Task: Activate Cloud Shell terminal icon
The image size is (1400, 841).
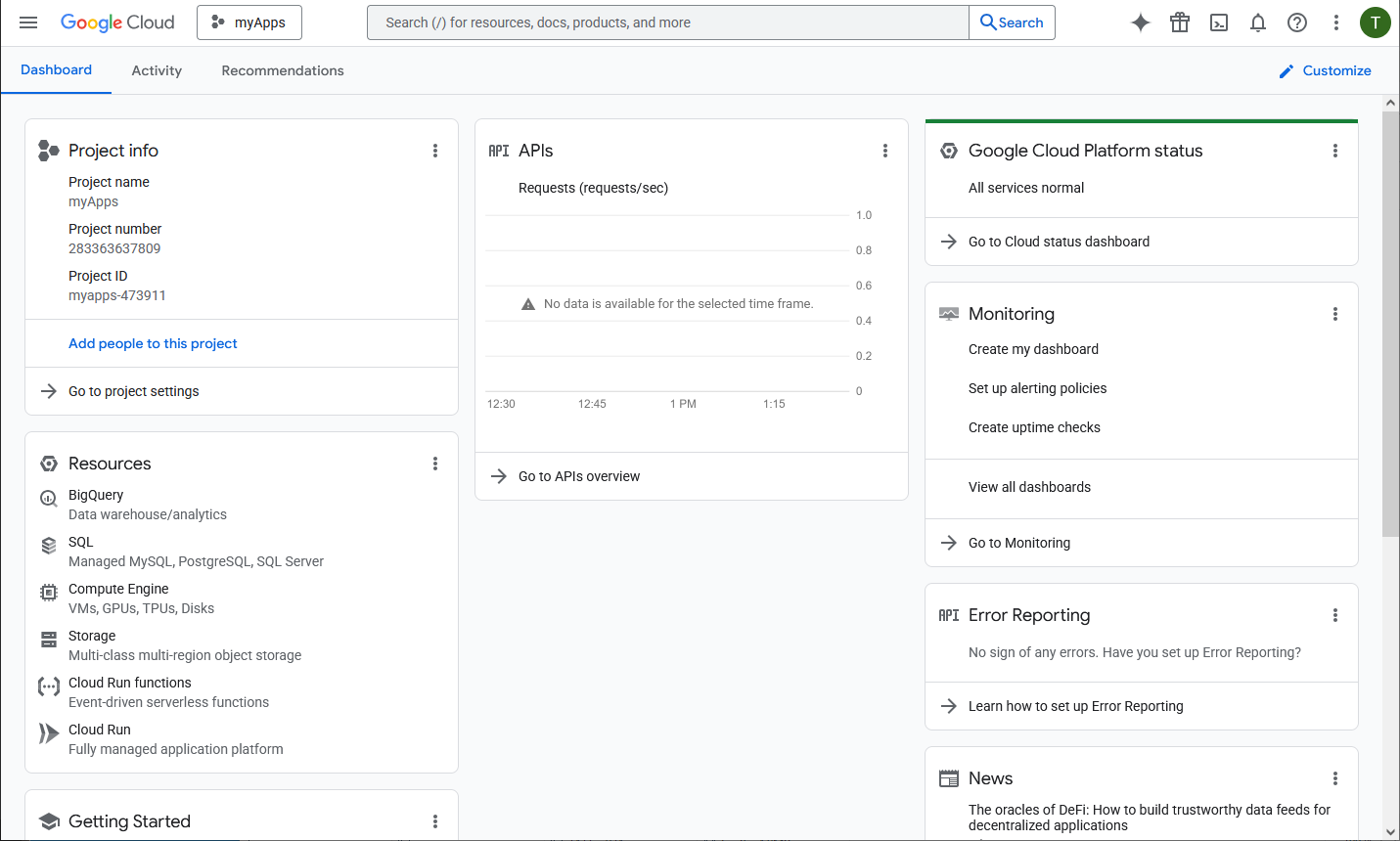Action: tap(1219, 22)
